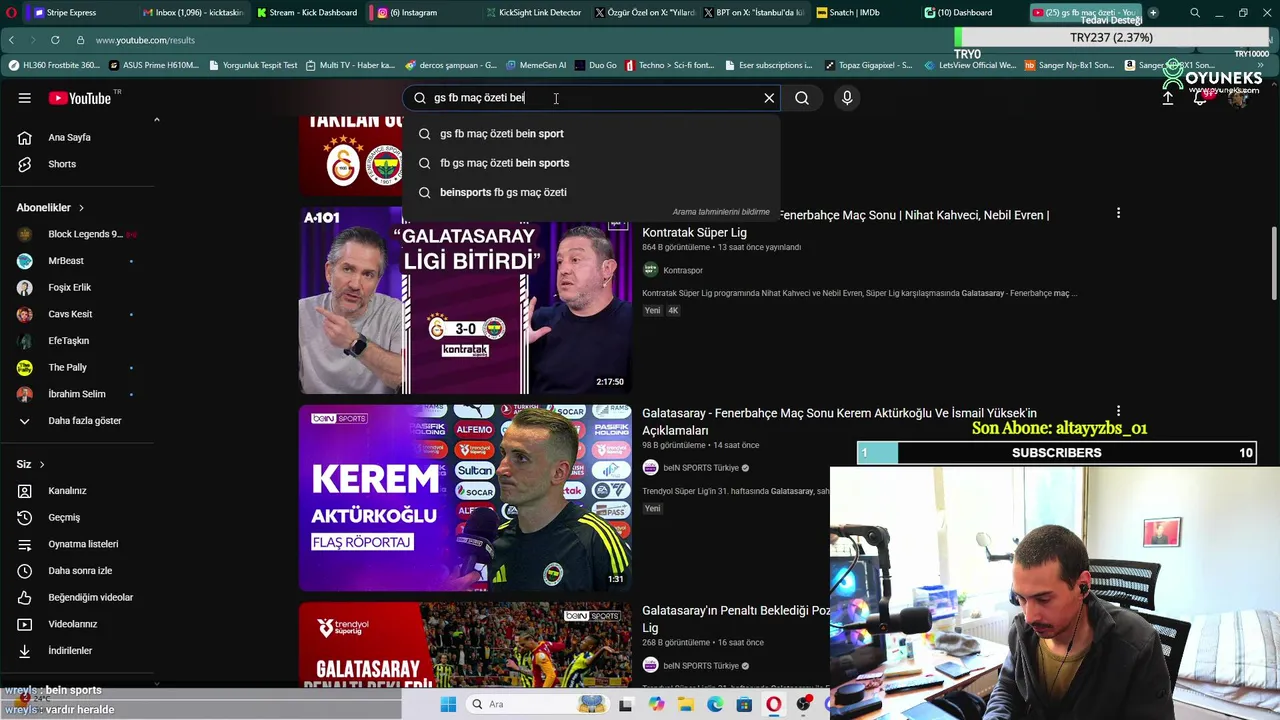Open the Multi TV bookmark
This screenshot has height=720, width=1280.
tap(350, 65)
